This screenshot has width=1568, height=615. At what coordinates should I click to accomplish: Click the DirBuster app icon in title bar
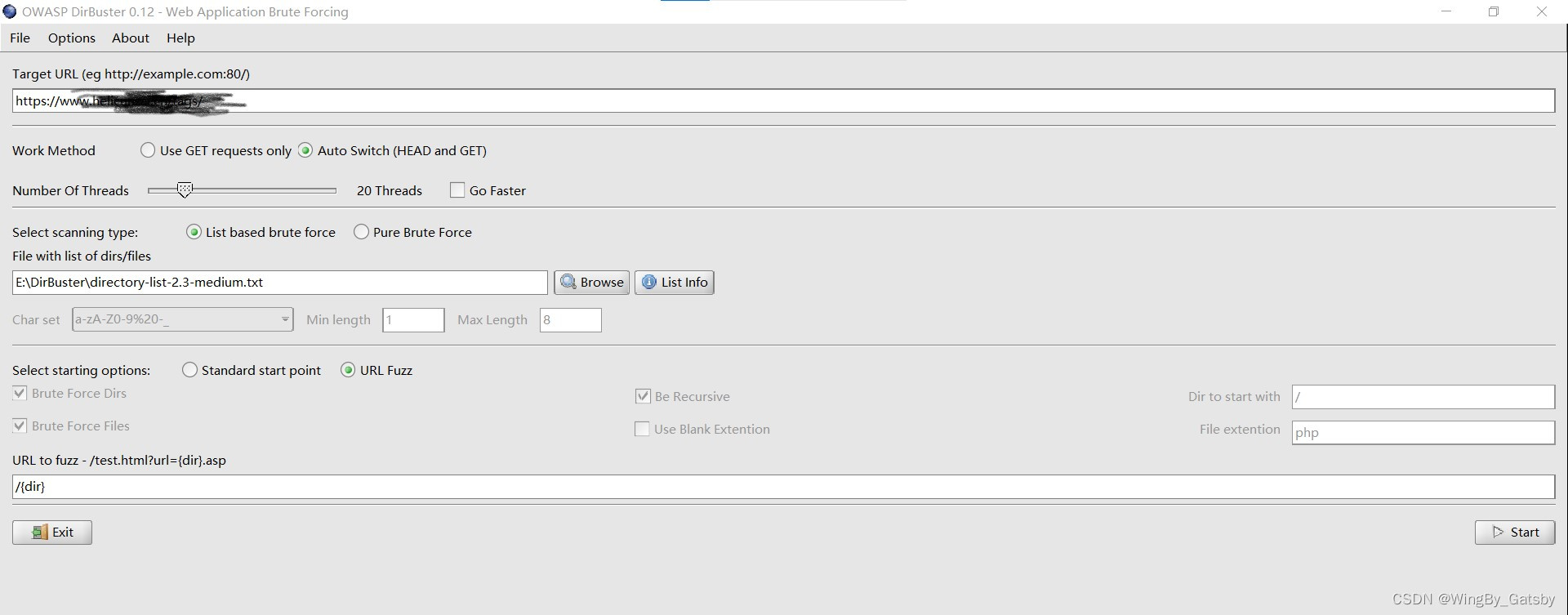[10, 11]
